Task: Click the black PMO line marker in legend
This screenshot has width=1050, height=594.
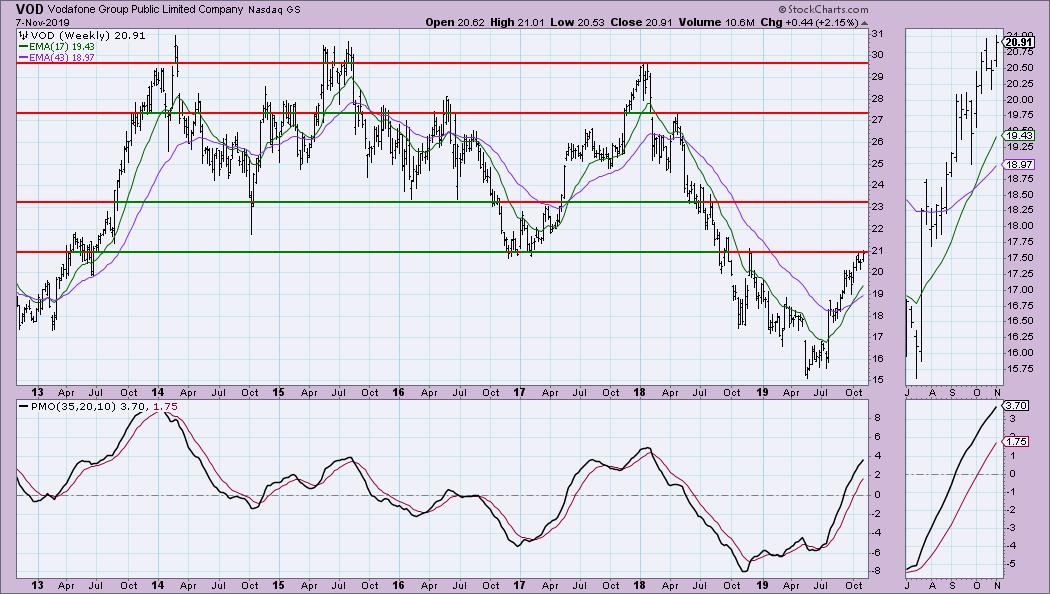Action: [x=23, y=406]
